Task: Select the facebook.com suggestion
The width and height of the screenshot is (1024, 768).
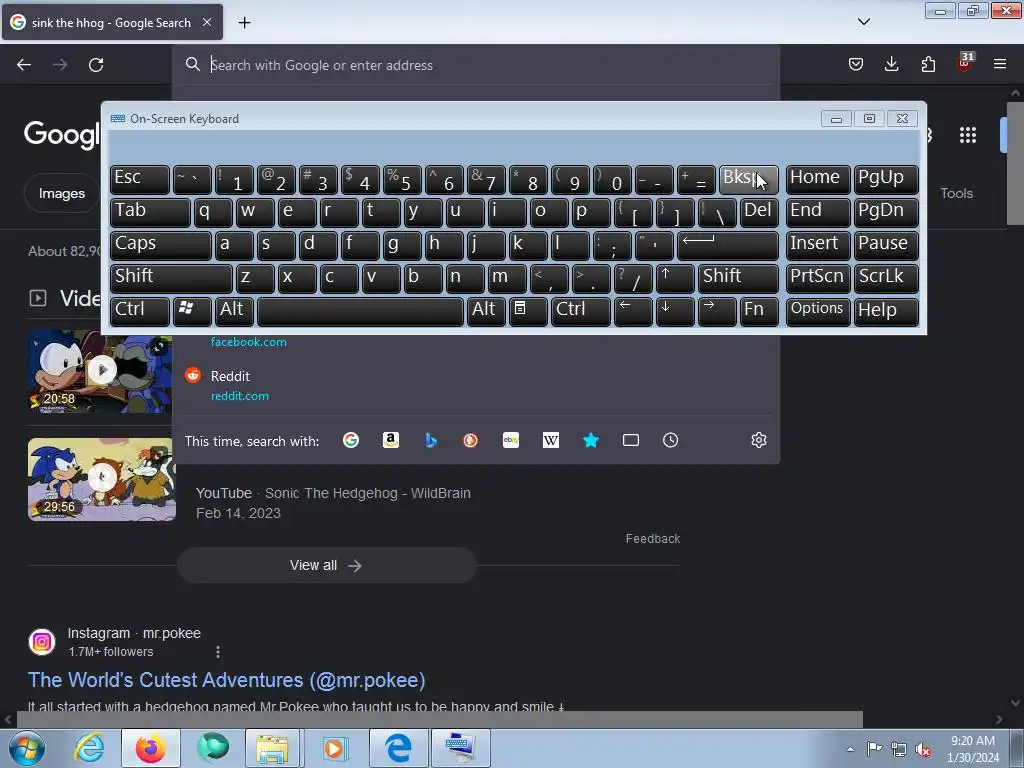Action: [x=248, y=342]
